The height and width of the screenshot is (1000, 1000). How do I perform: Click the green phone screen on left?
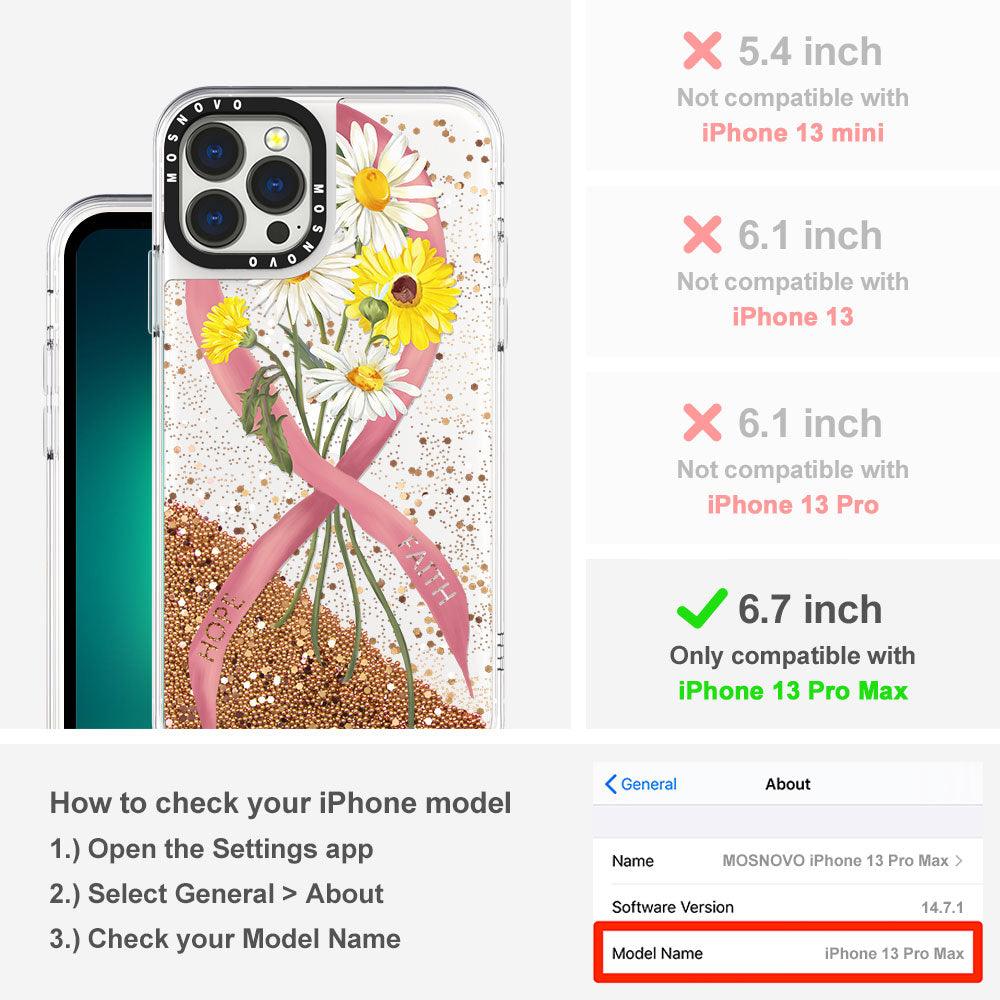113,472
